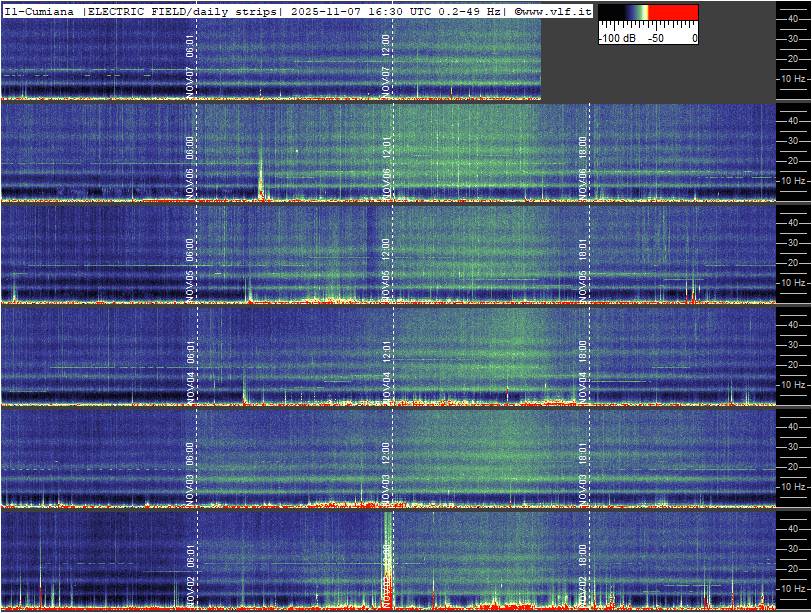The image size is (812, 613).
Task: Click the -100 dB scale label
Action: (x=618, y=38)
